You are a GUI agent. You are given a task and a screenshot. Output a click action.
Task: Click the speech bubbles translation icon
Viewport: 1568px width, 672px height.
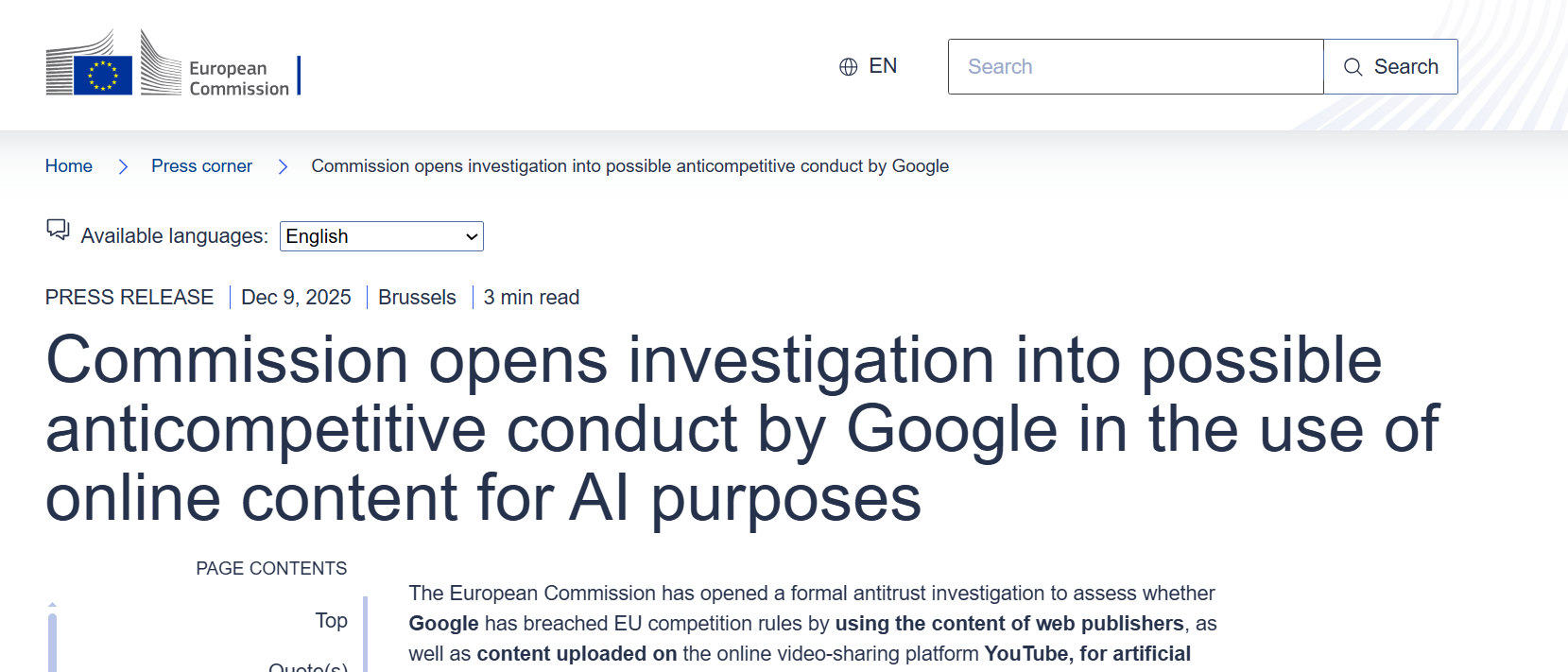58,230
